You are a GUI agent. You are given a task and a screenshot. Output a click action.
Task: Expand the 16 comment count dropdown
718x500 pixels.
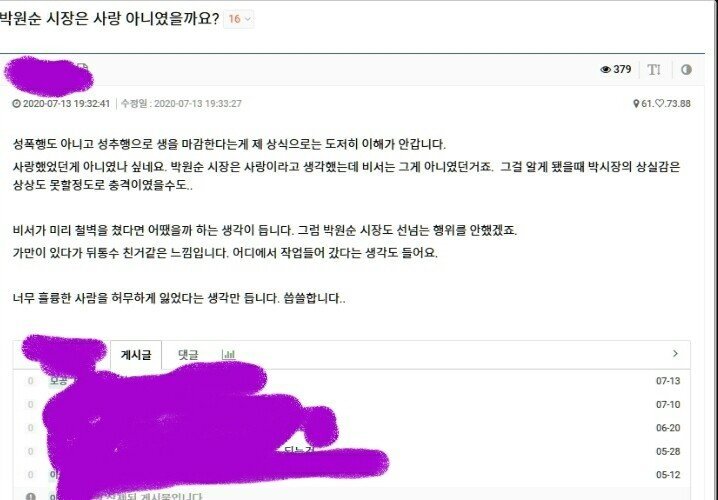(x=239, y=19)
